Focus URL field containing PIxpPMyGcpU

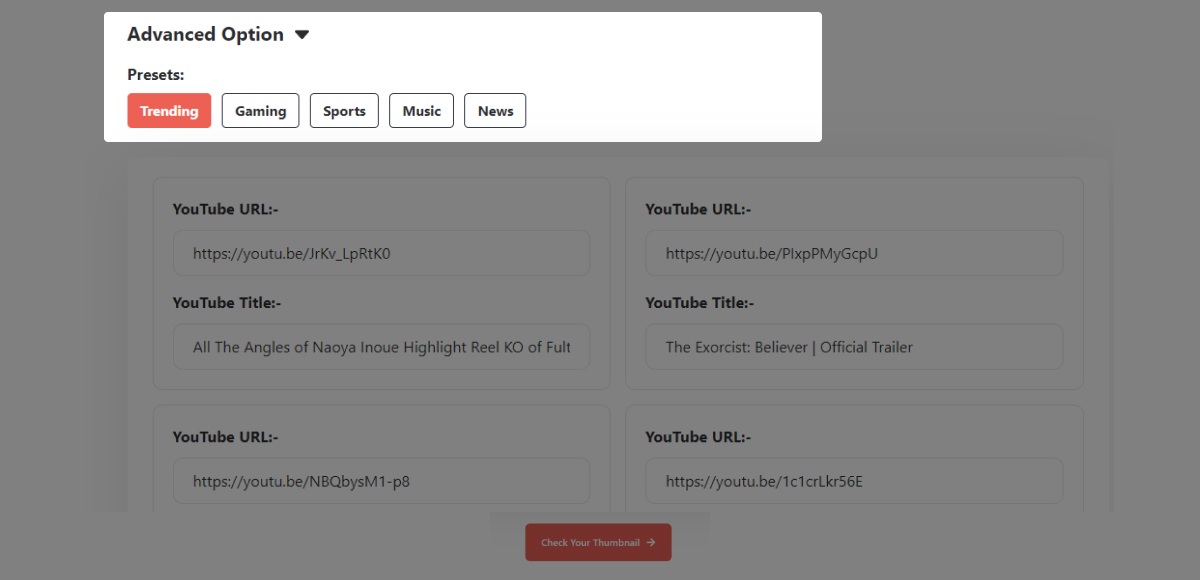click(x=854, y=254)
